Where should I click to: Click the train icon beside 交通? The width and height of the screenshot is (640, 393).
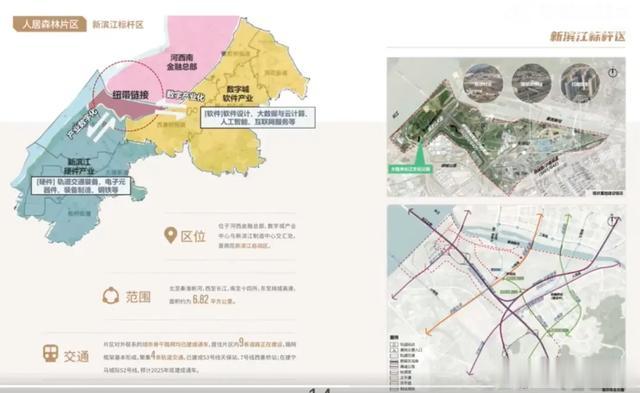(51, 353)
